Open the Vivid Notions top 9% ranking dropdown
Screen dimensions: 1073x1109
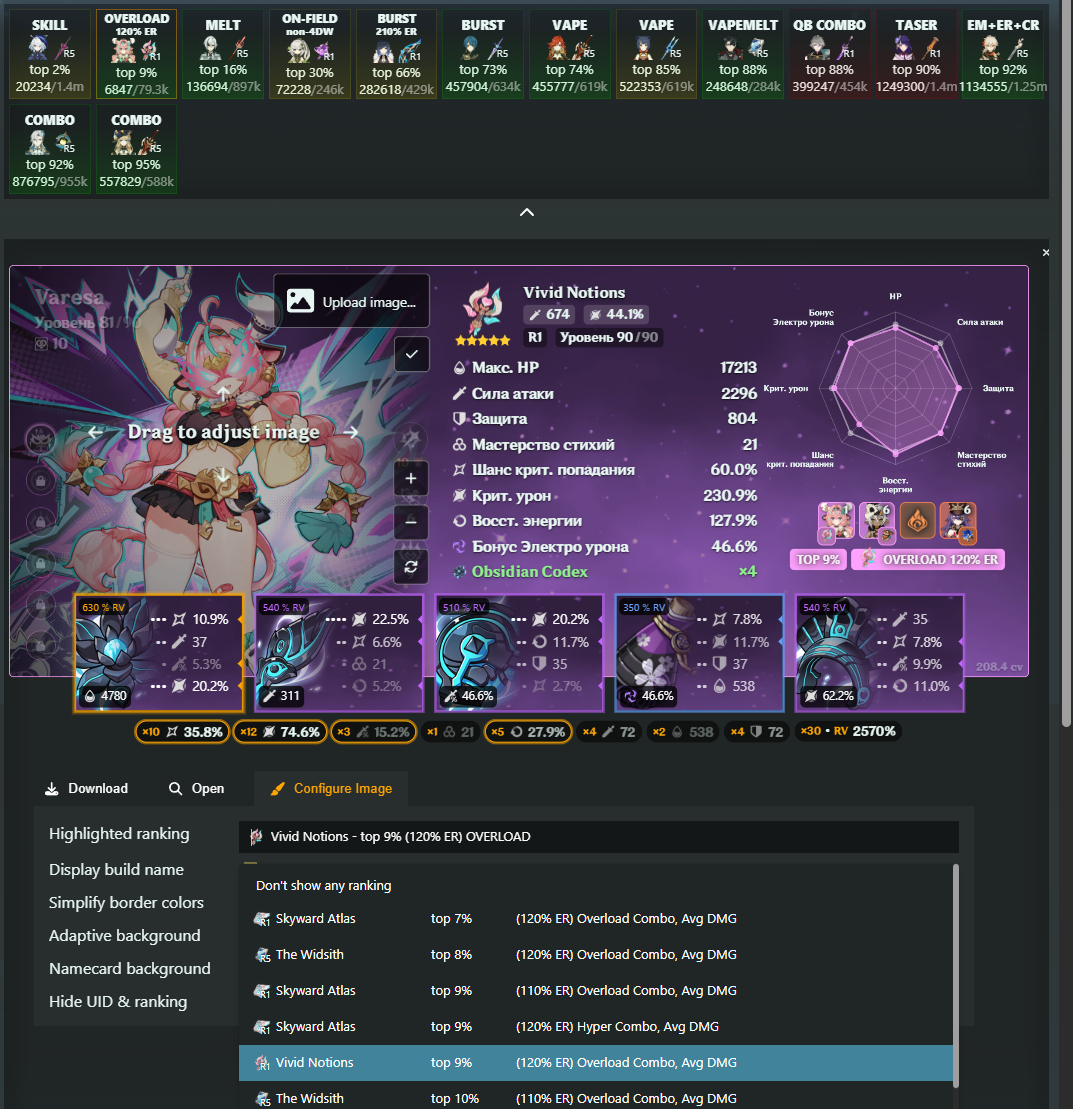pyautogui.click(x=598, y=837)
